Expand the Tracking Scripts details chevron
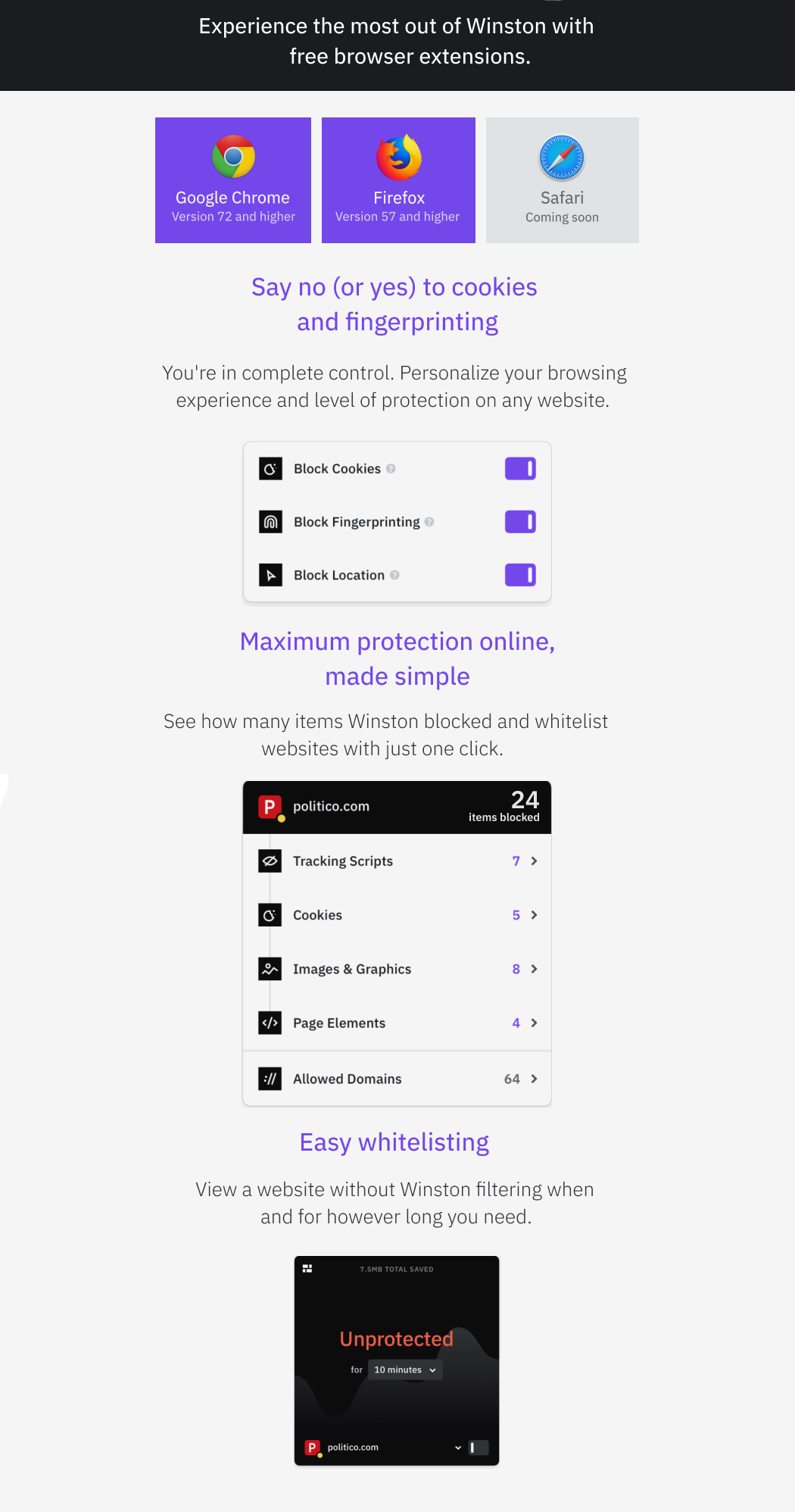This screenshot has width=795, height=1512. click(x=535, y=861)
